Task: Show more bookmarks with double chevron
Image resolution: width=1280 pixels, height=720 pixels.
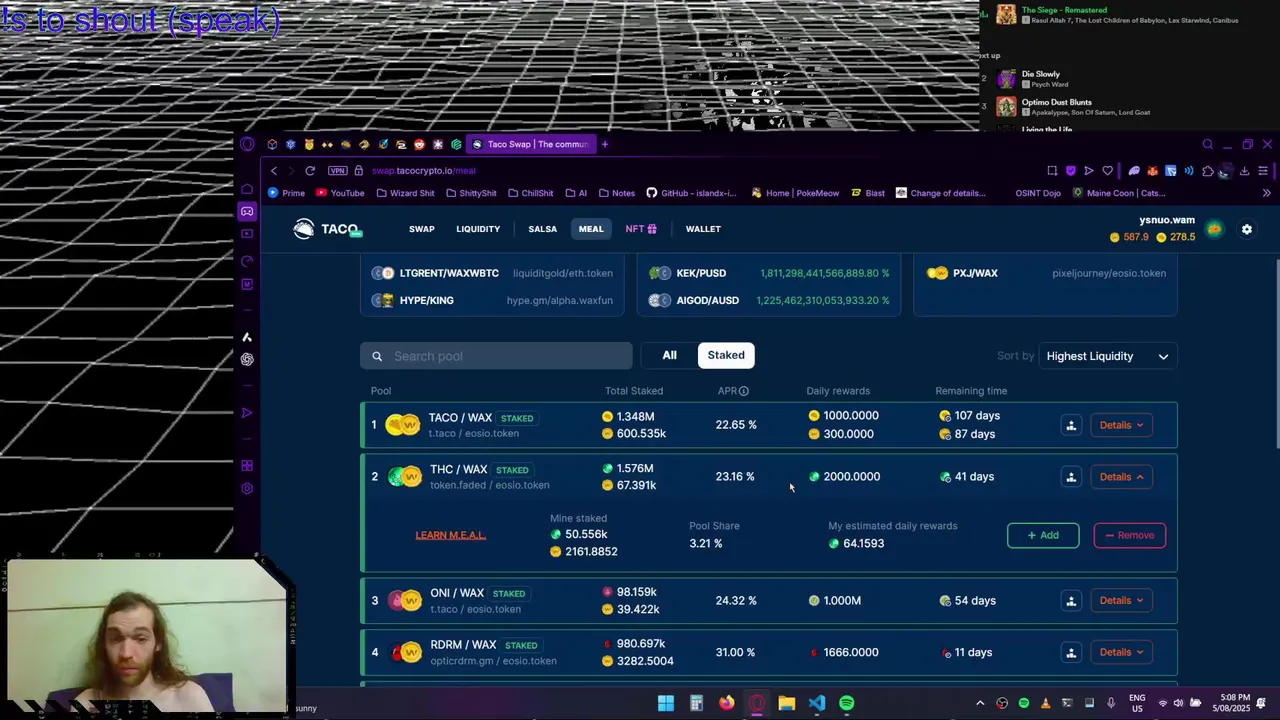Action: click(x=1266, y=193)
